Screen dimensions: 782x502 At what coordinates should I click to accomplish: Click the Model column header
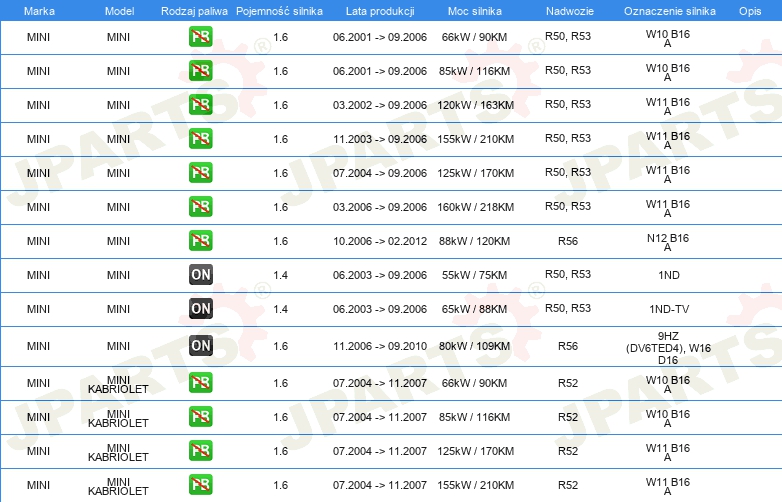click(119, 11)
